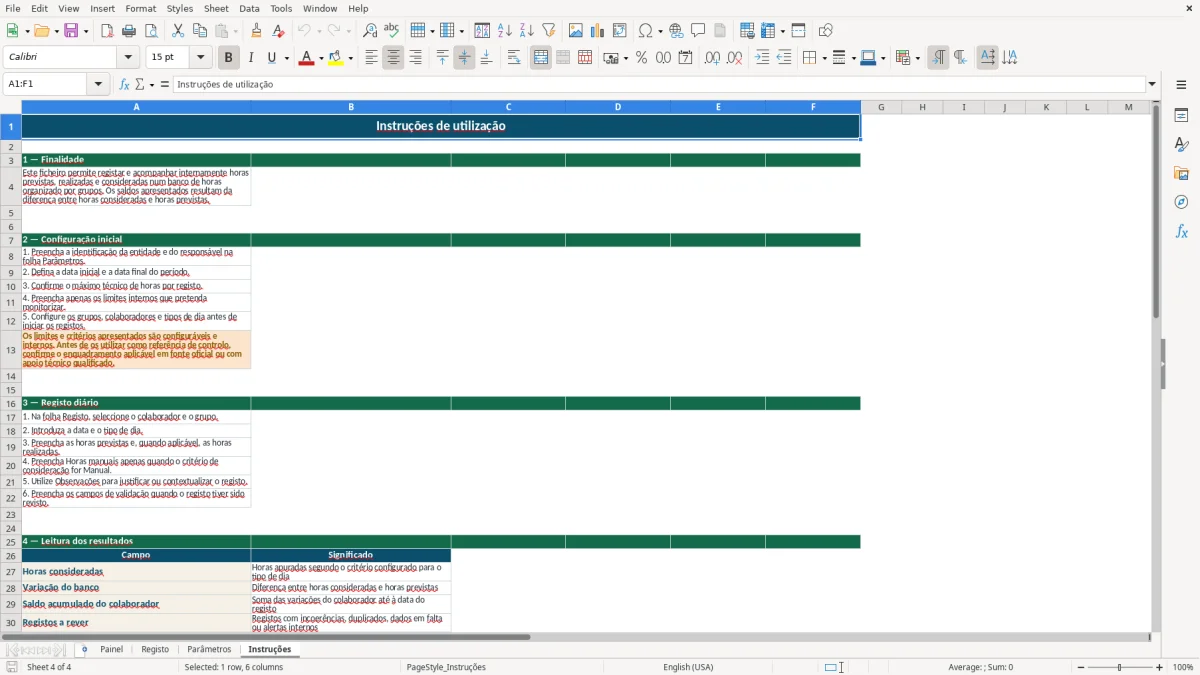Click the Format as Date icon

pyautogui.click(x=685, y=58)
